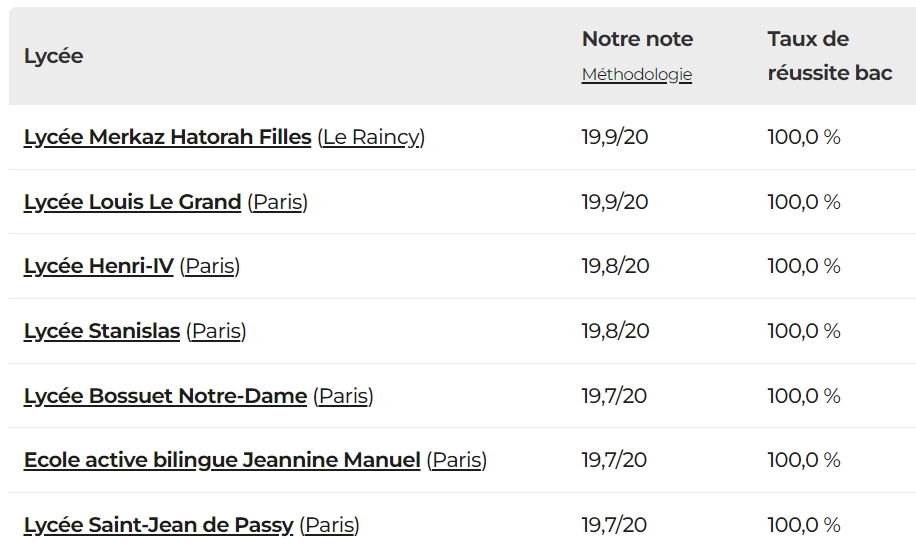The height and width of the screenshot is (553, 916).
Task: Click Paris link beside Saint-Jean de Passy
Action: (x=329, y=525)
